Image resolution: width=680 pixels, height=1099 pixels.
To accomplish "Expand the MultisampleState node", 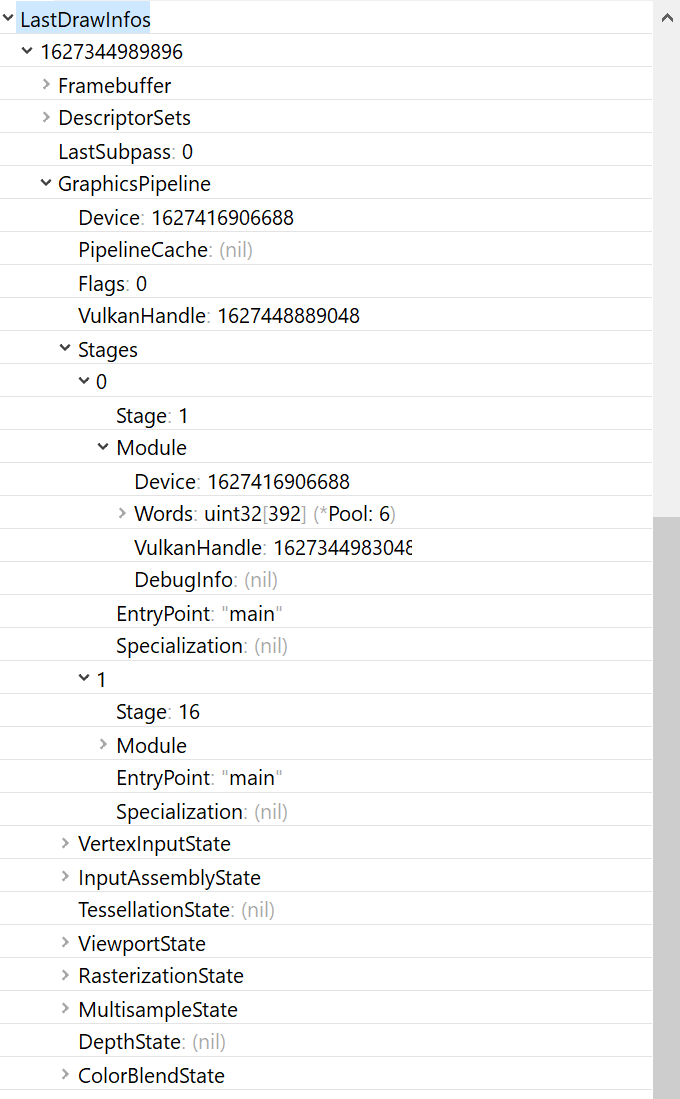I will click(65, 1009).
